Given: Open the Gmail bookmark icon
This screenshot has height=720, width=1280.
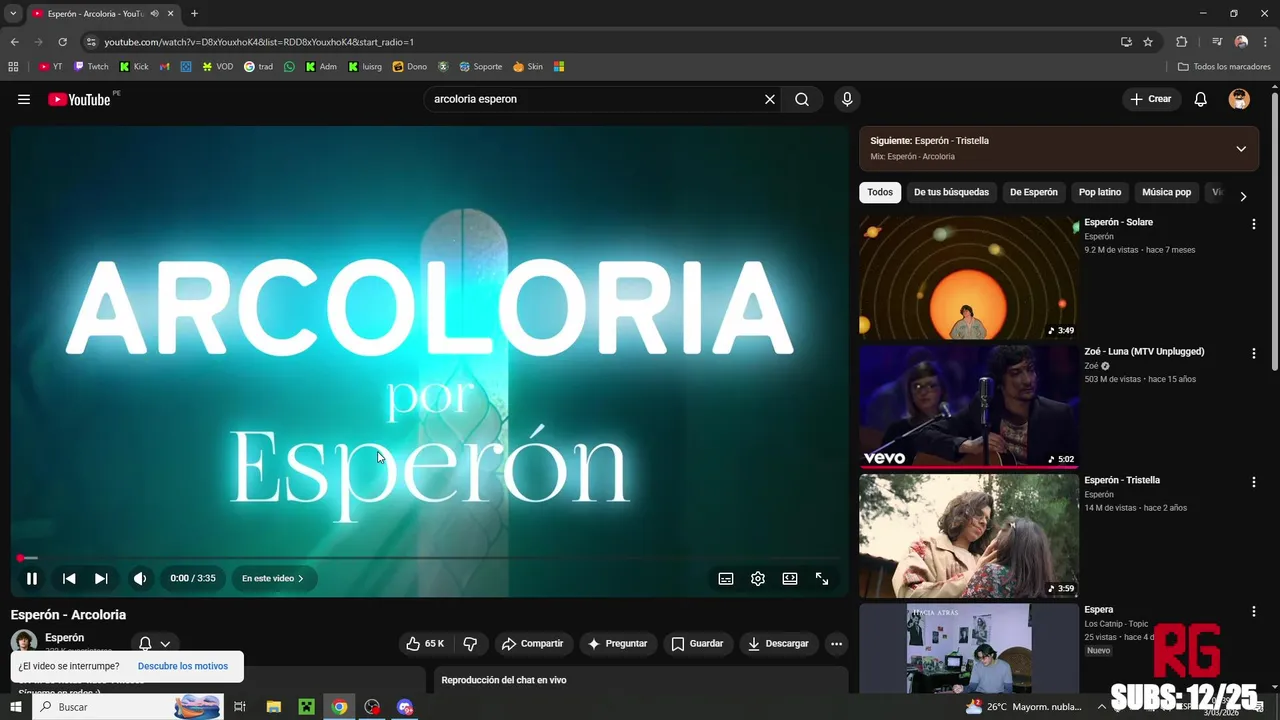Looking at the screenshot, I should point(165,67).
